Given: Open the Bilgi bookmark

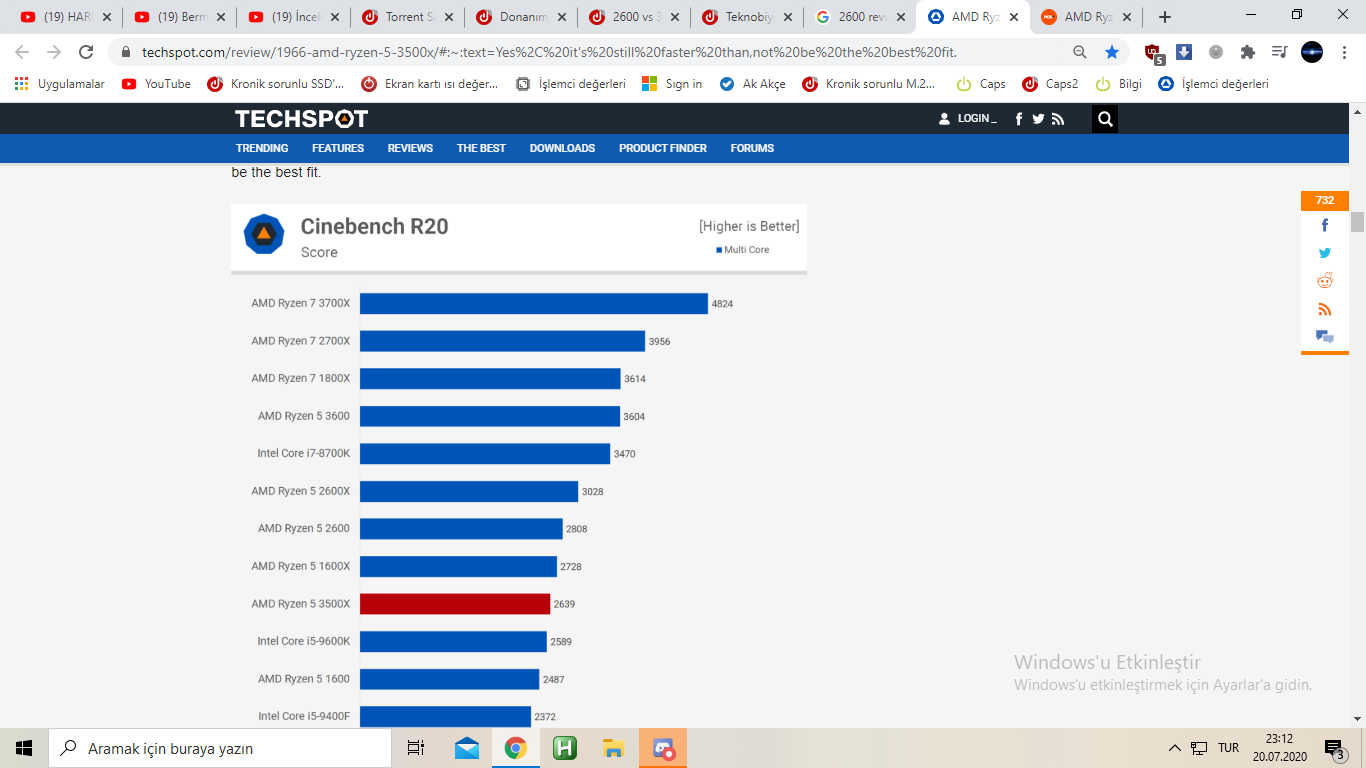Looking at the screenshot, I should coord(1119,84).
